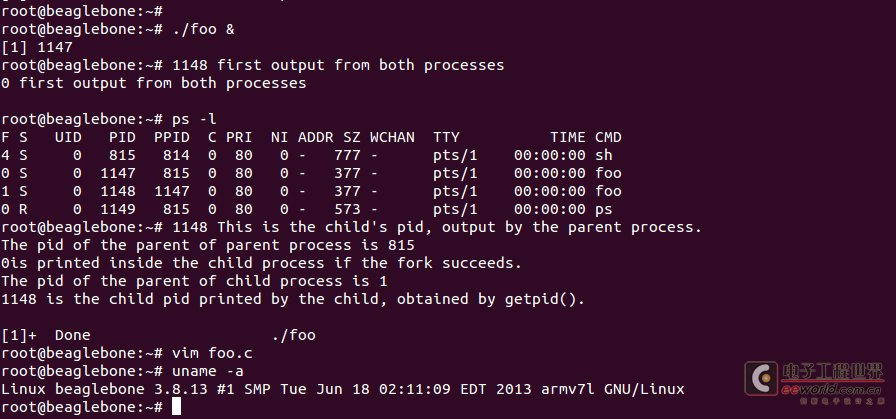Click the eeworld watermark logo icon
This screenshot has height=419, width=896.
coord(761,379)
